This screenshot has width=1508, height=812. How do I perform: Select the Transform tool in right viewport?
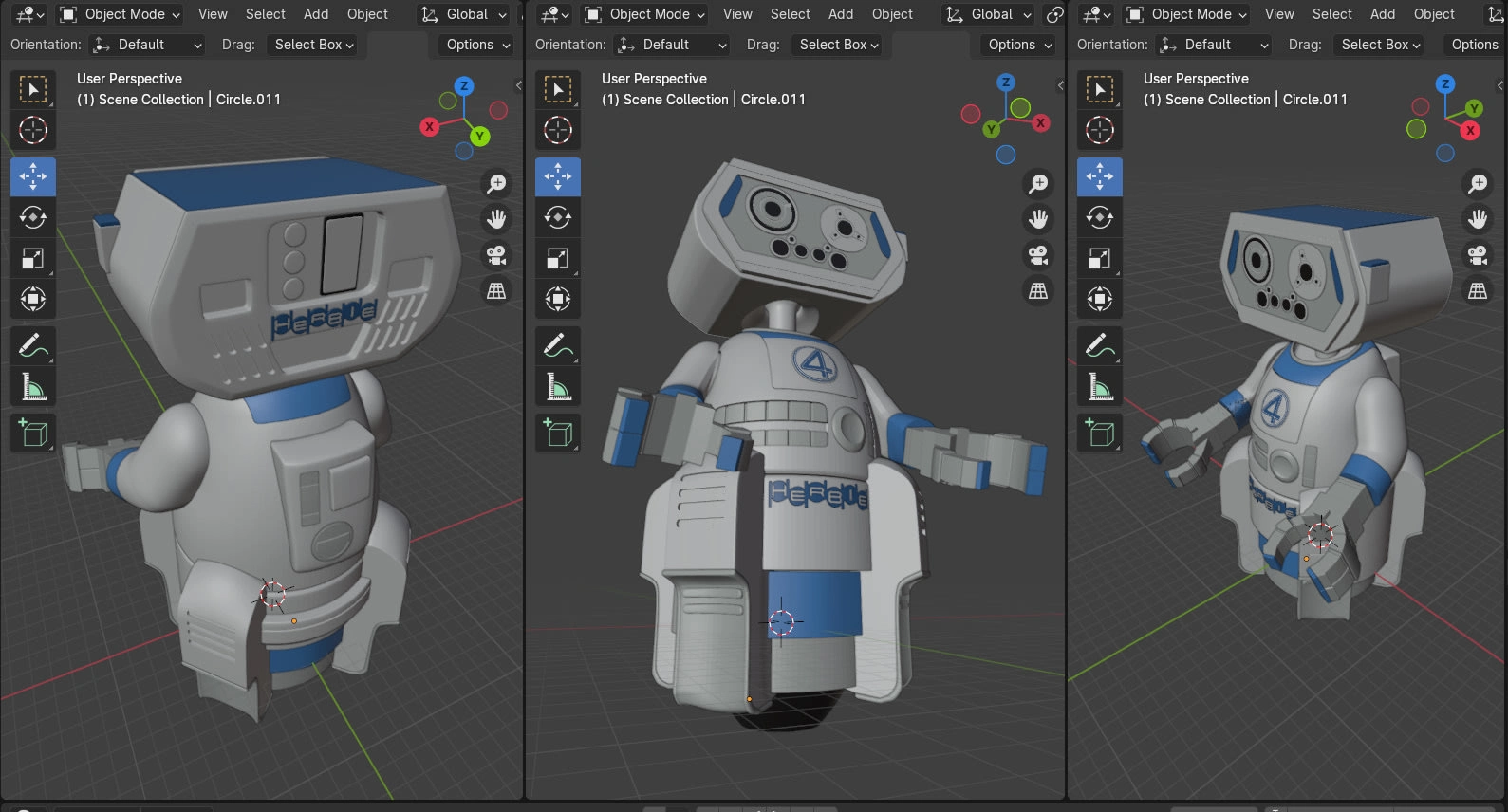[x=1100, y=300]
